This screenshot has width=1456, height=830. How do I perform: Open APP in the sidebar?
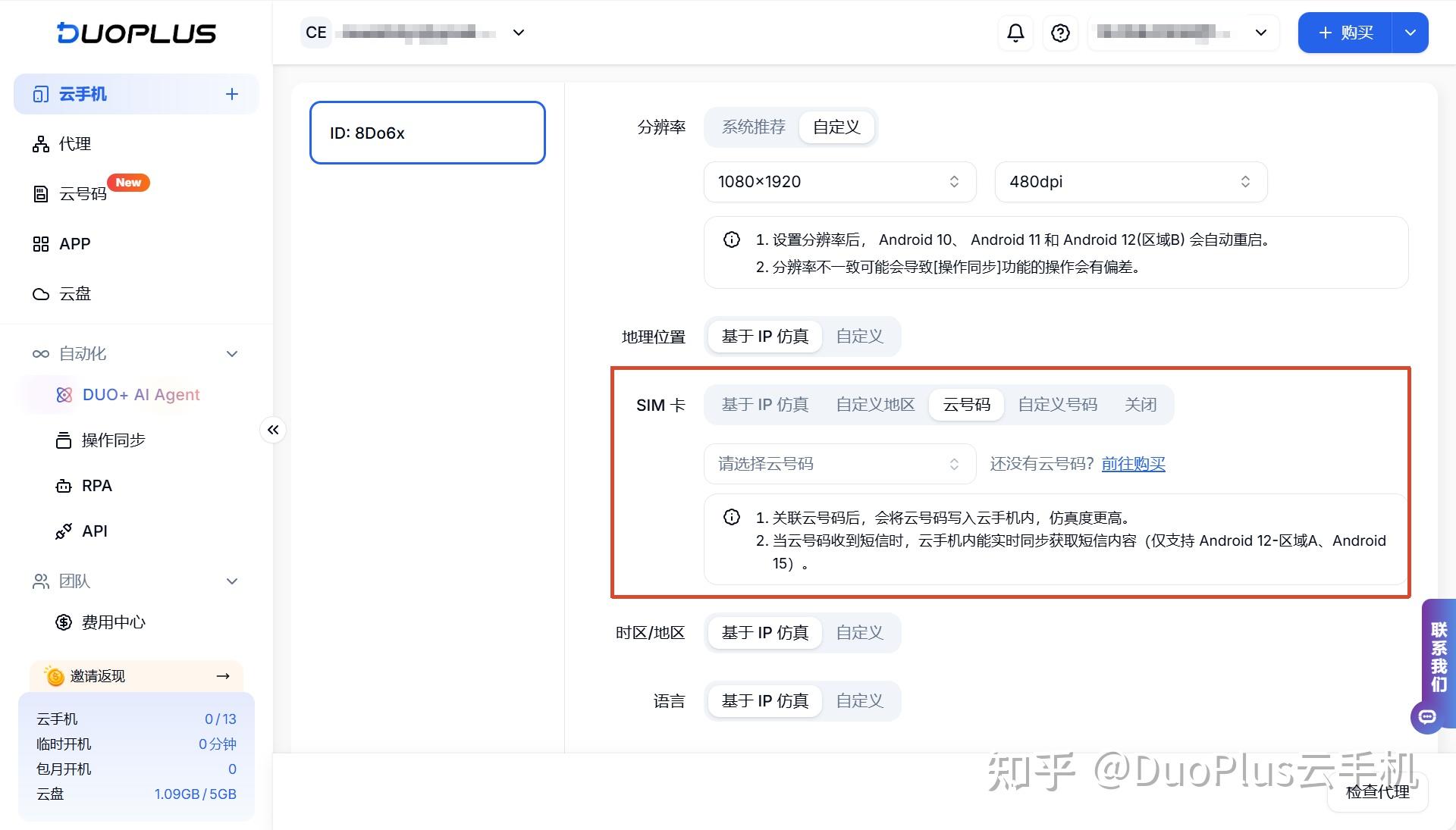(x=136, y=244)
